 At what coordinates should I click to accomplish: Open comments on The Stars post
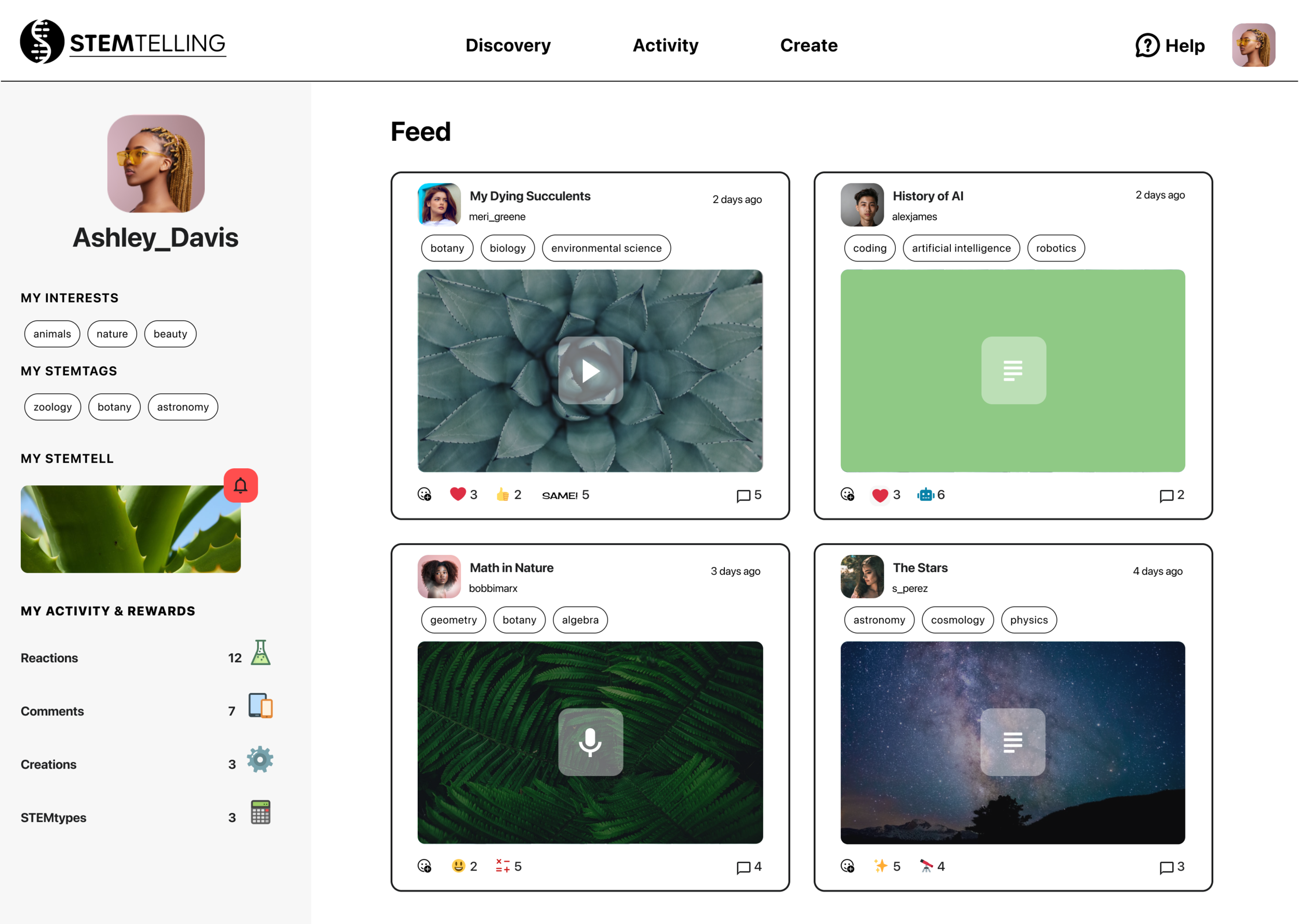pyautogui.click(x=1167, y=867)
